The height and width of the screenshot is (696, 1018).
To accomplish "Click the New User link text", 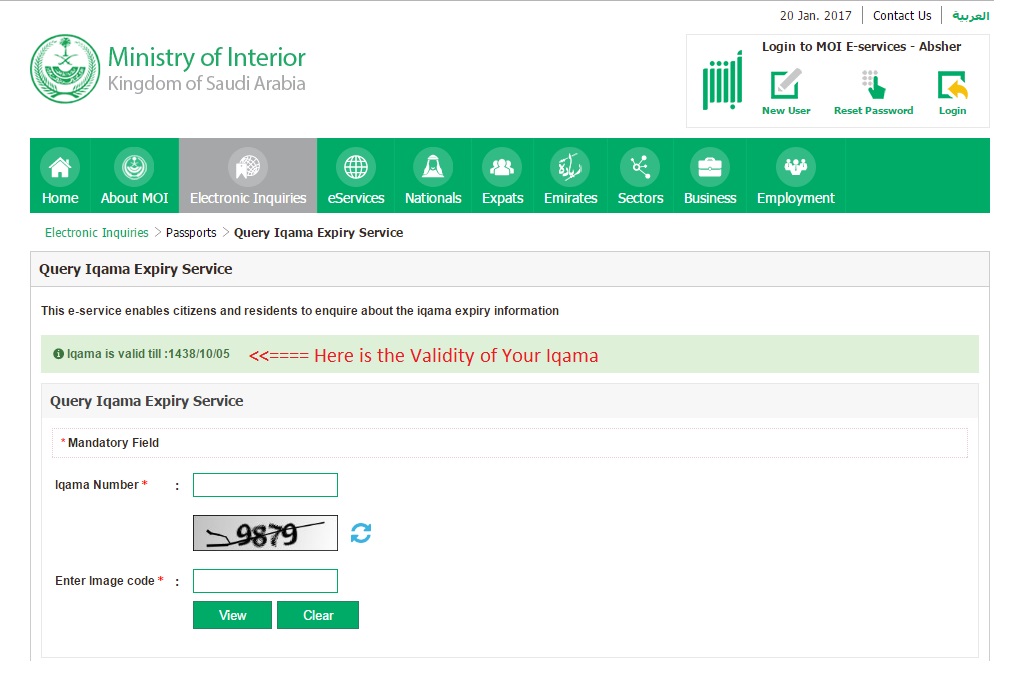I will point(786,110).
